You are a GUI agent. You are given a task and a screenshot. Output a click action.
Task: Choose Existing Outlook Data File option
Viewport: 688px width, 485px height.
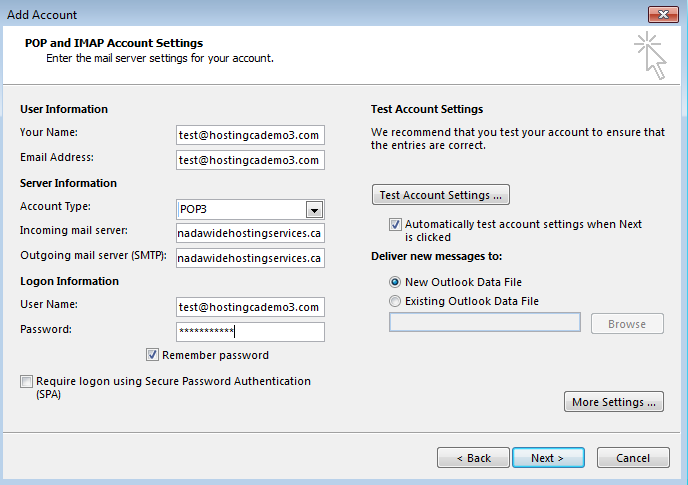pyautogui.click(x=395, y=301)
